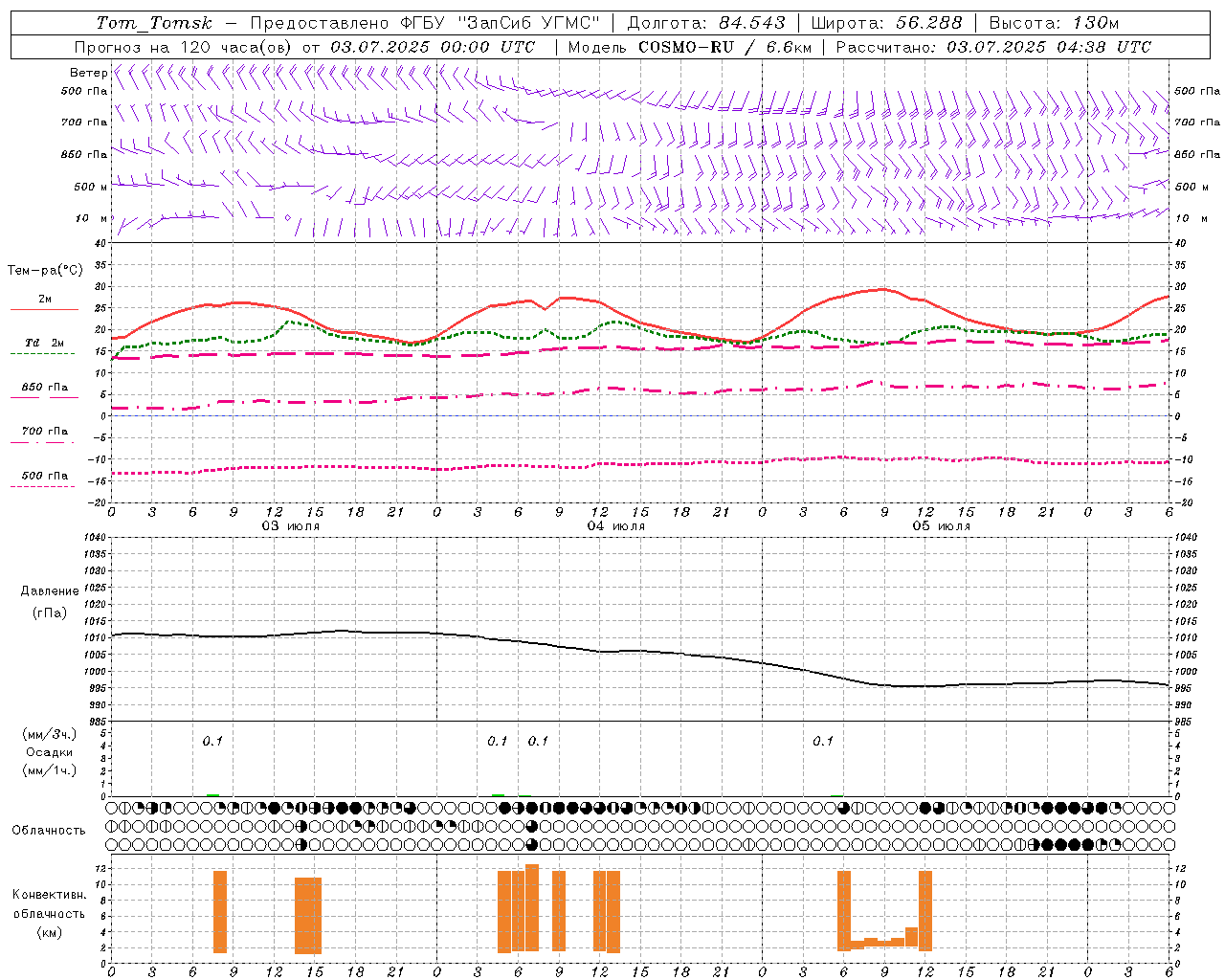Click the green dashed 'Td 2м' legend line
The width and height of the screenshot is (1225, 980).
[x=42, y=354]
